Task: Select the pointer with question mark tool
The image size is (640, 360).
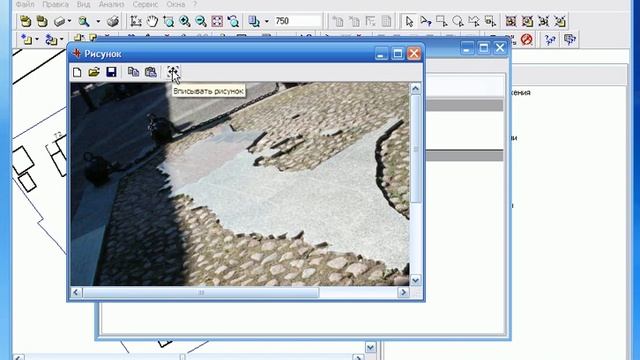Action: (x=425, y=21)
